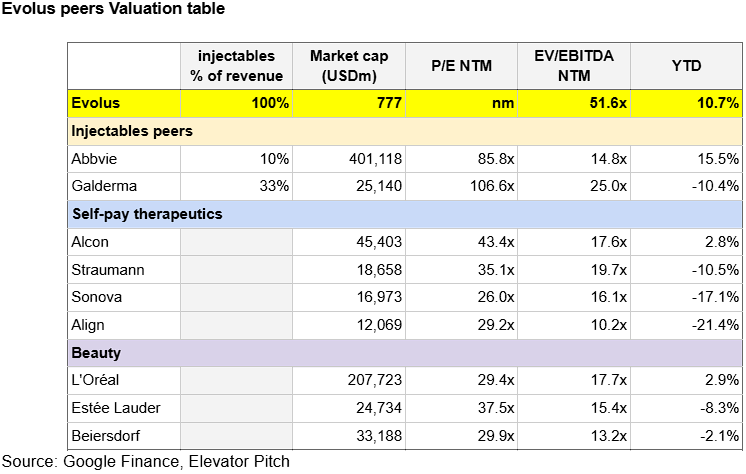Select Galderma P/E value 106.6x
746x474 pixels.
pos(492,186)
